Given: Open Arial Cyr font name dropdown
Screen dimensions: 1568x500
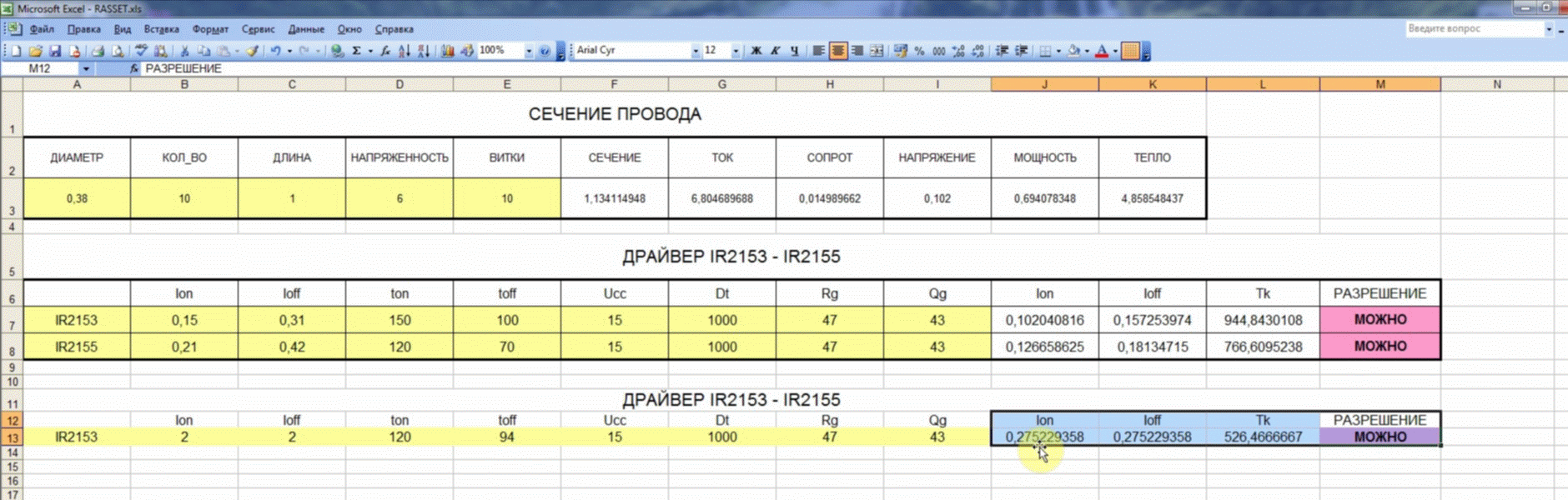Looking at the screenshot, I should (x=696, y=51).
